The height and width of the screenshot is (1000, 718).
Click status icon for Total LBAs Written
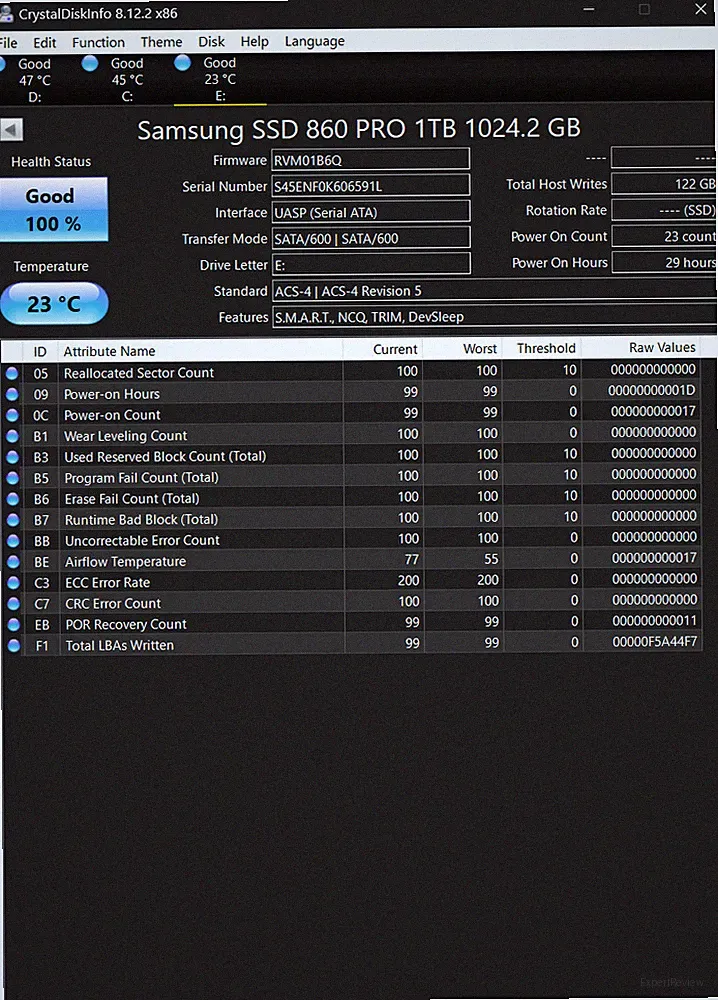13,645
